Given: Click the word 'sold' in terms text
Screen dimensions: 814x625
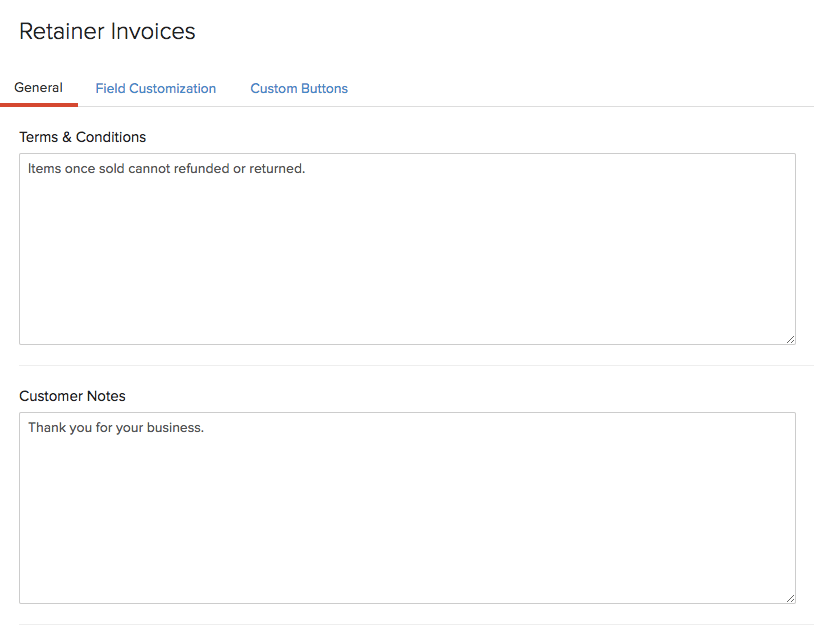Looking at the screenshot, I should (112, 168).
